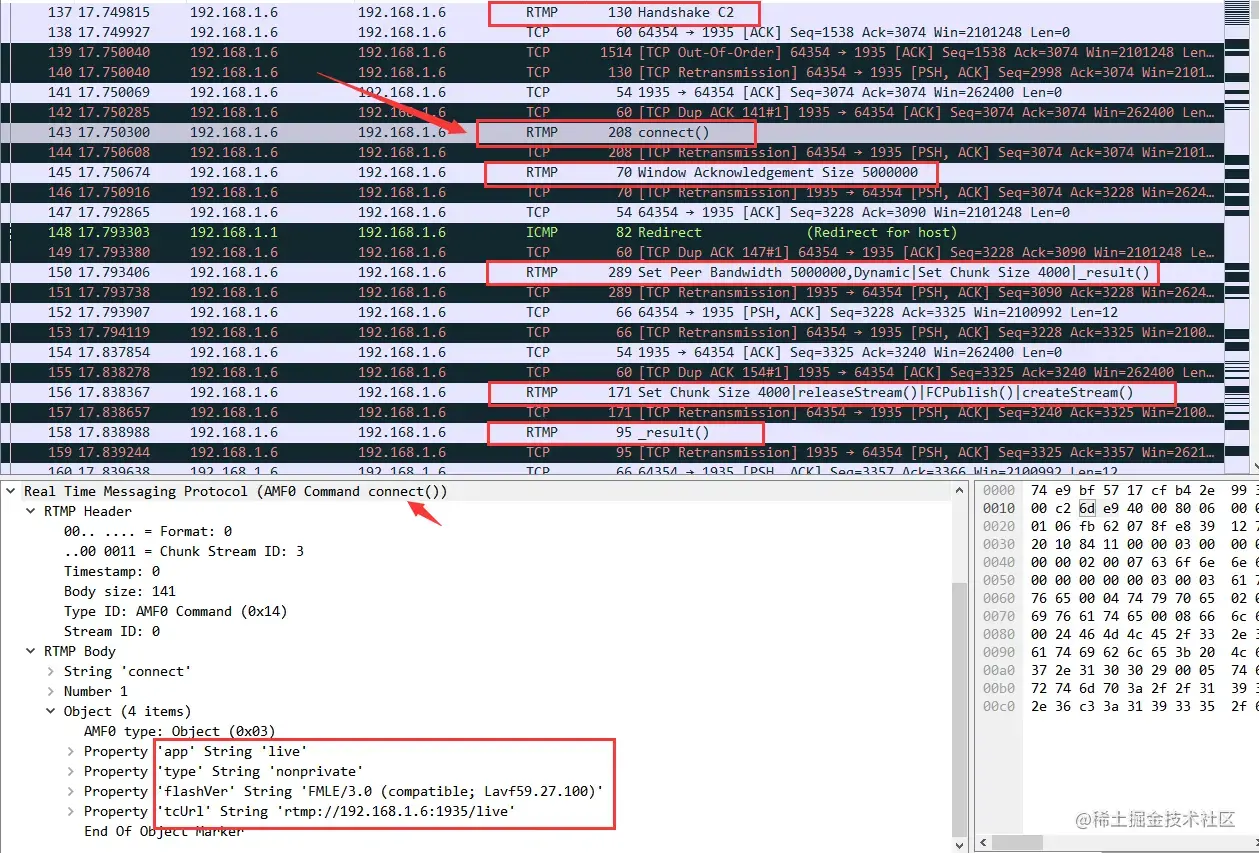Collapse the Object (4 items) node
This screenshot has width=1259, height=853.
click(x=51, y=712)
